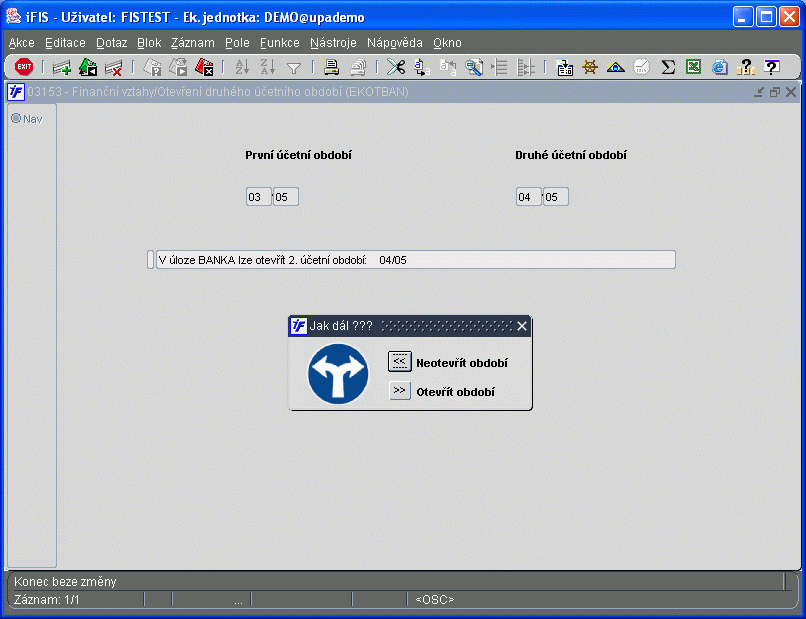Minimize the iFIS application window
Image resolution: width=806 pixels, height=619 pixels.
click(742, 17)
